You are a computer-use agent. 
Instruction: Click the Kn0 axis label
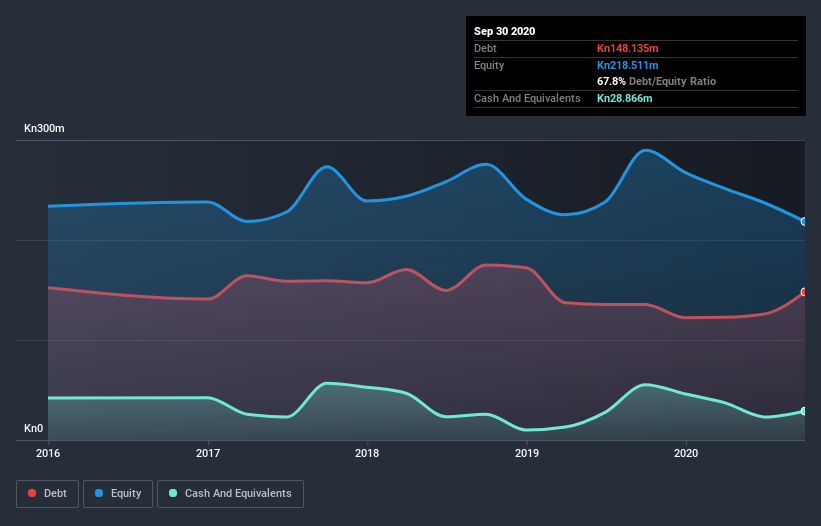tap(34, 428)
